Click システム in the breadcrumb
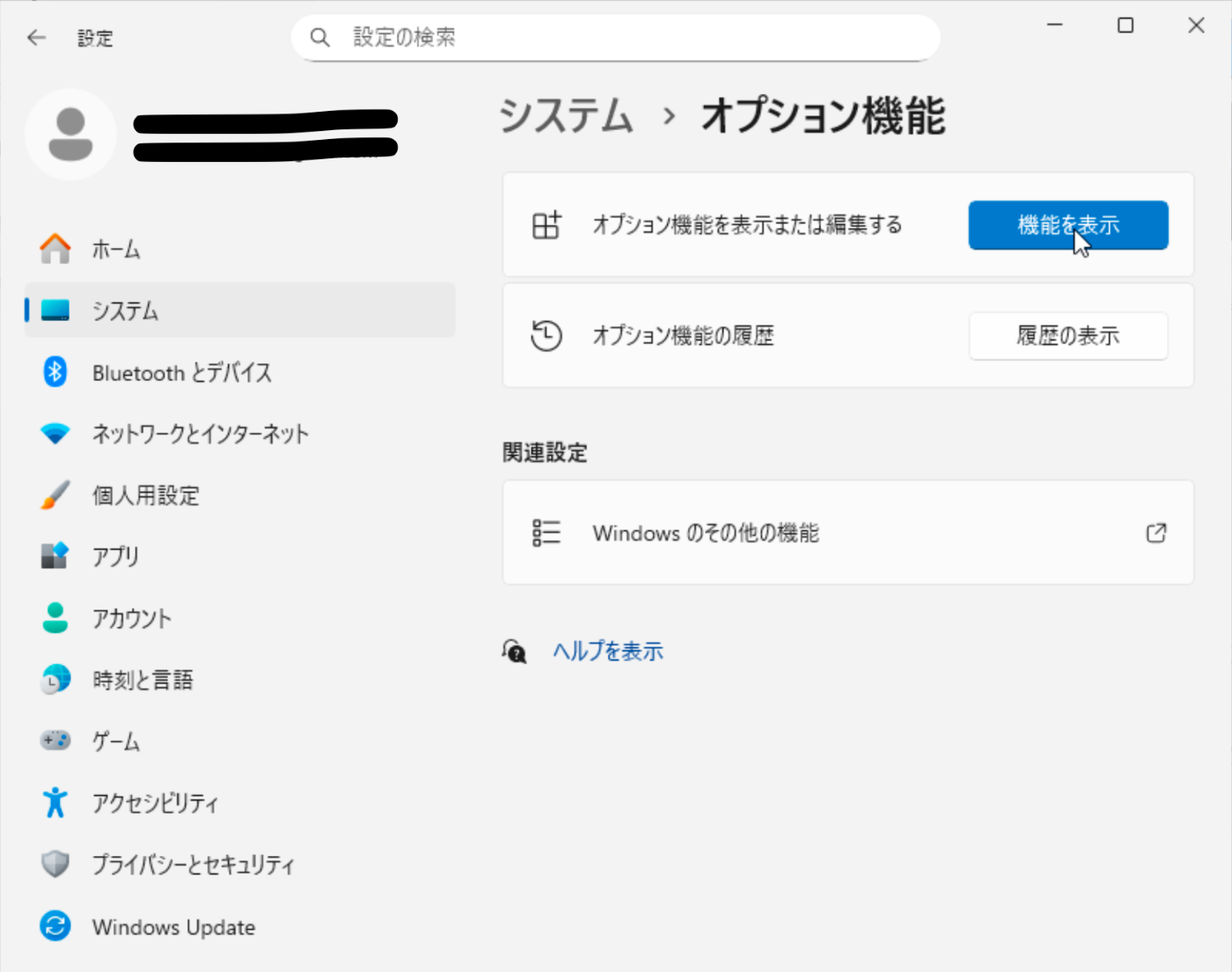The height and width of the screenshot is (972, 1232). point(566,116)
